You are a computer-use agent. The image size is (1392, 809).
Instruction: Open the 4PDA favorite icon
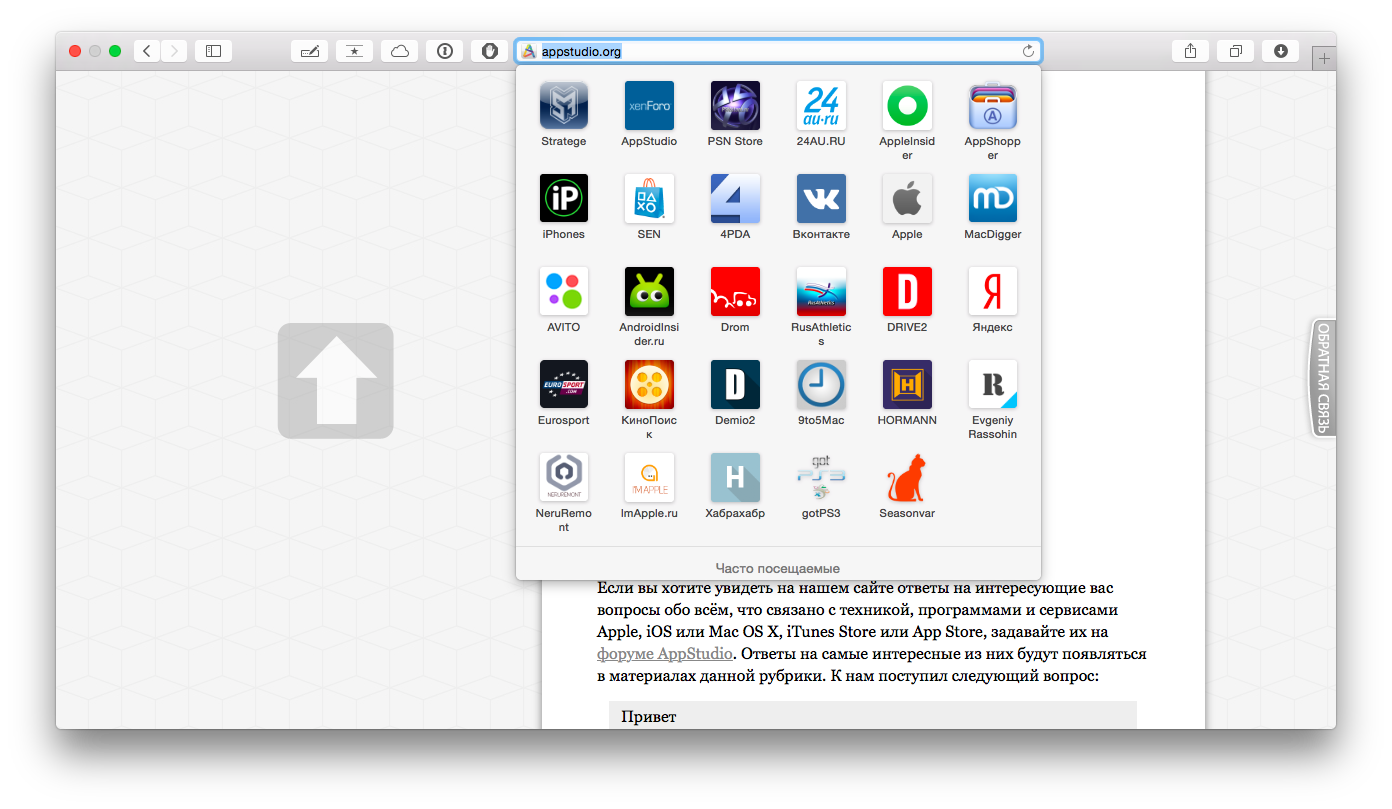click(x=735, y=199)
